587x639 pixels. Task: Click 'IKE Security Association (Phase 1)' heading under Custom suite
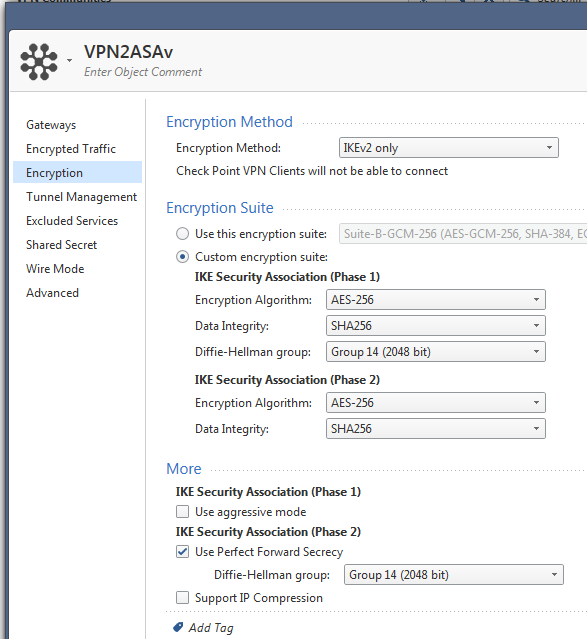[x=287, y=277]
